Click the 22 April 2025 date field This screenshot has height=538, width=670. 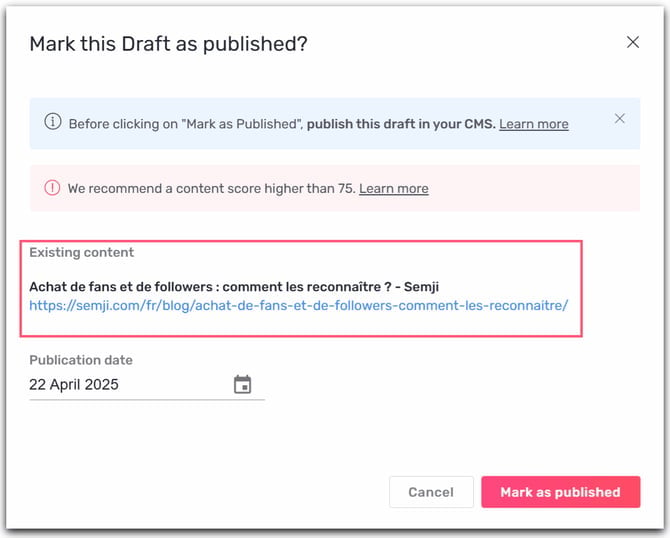[147, 385]
